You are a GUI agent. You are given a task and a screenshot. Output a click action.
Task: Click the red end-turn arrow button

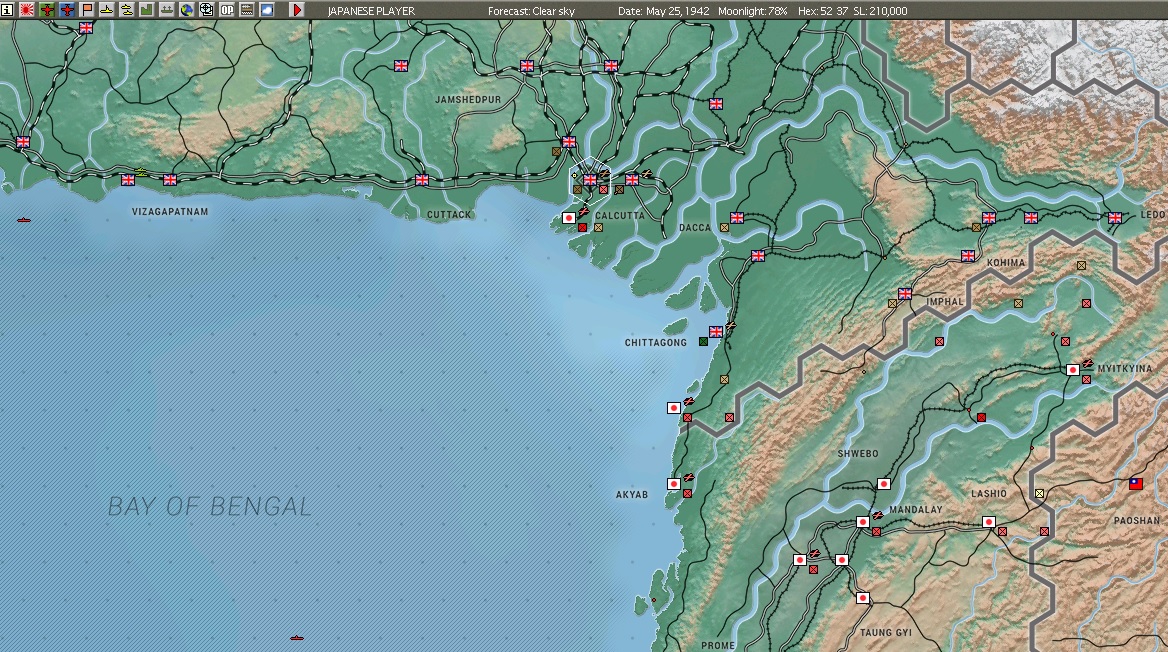pyautogui.click(x=296, y=10)
